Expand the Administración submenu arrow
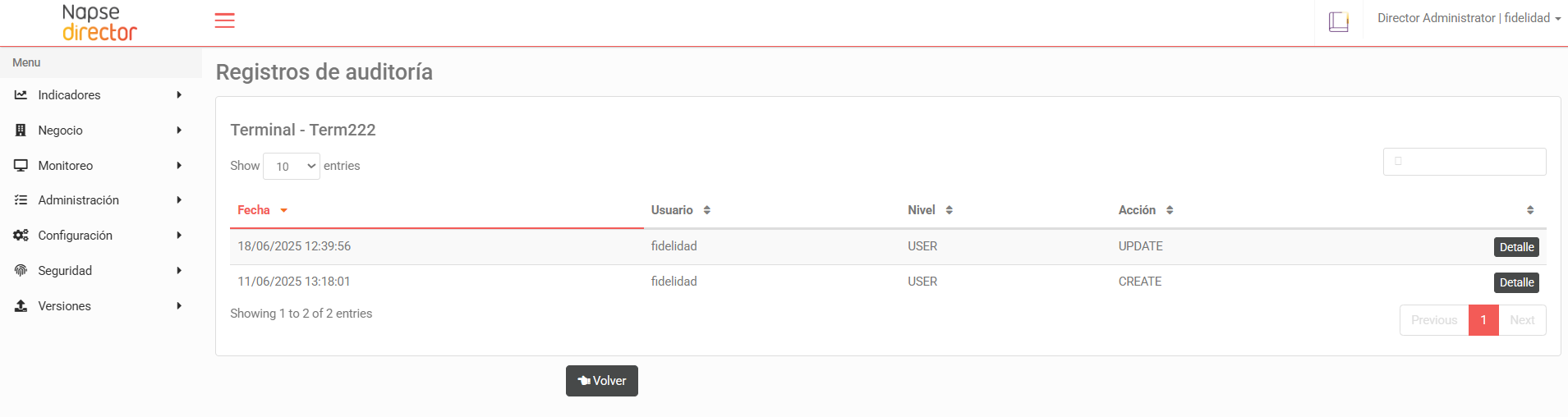The width and height of the screenshot is (1568, 417). tap(179, 200)
